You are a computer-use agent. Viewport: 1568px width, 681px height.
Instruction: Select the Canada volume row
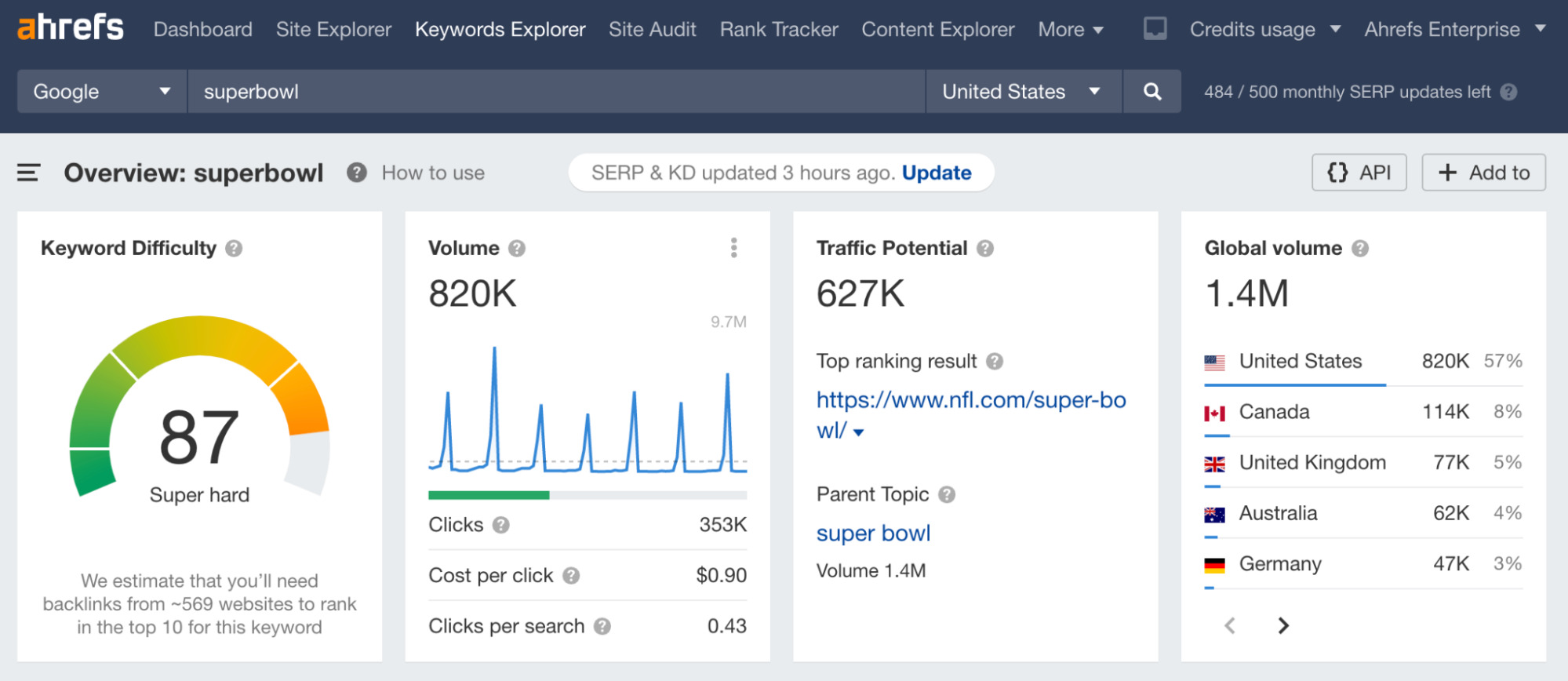pos(1363,412)
